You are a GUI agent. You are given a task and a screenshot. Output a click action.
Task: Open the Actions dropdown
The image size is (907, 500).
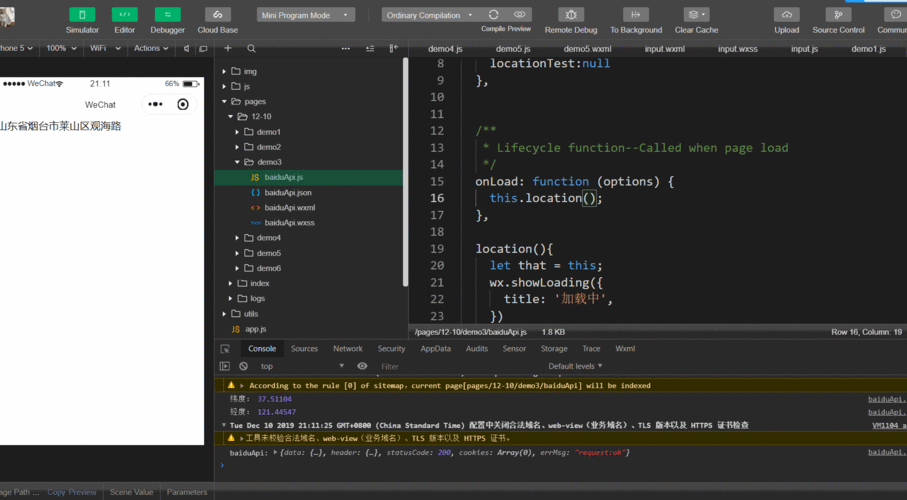click(x=151, y=49)
